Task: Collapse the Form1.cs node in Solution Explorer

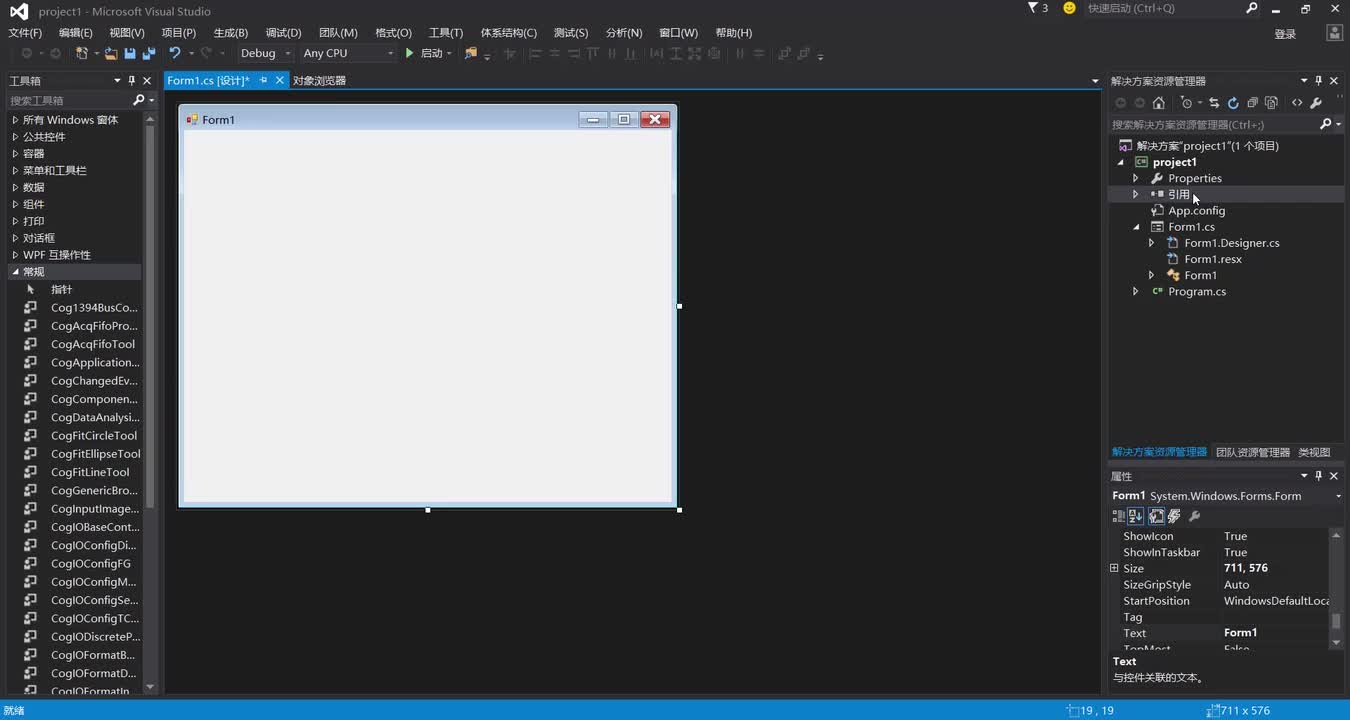Action: click(1136, 227)
